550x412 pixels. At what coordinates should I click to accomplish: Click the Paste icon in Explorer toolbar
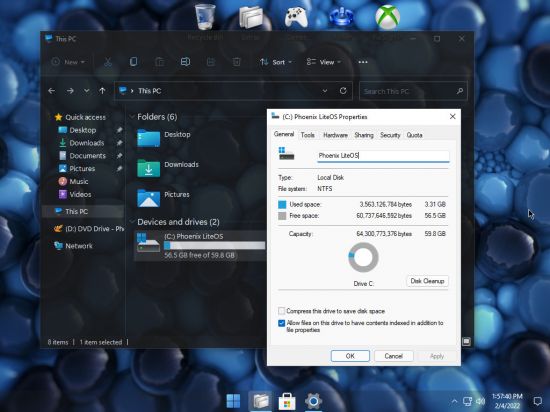pos(160,62)
